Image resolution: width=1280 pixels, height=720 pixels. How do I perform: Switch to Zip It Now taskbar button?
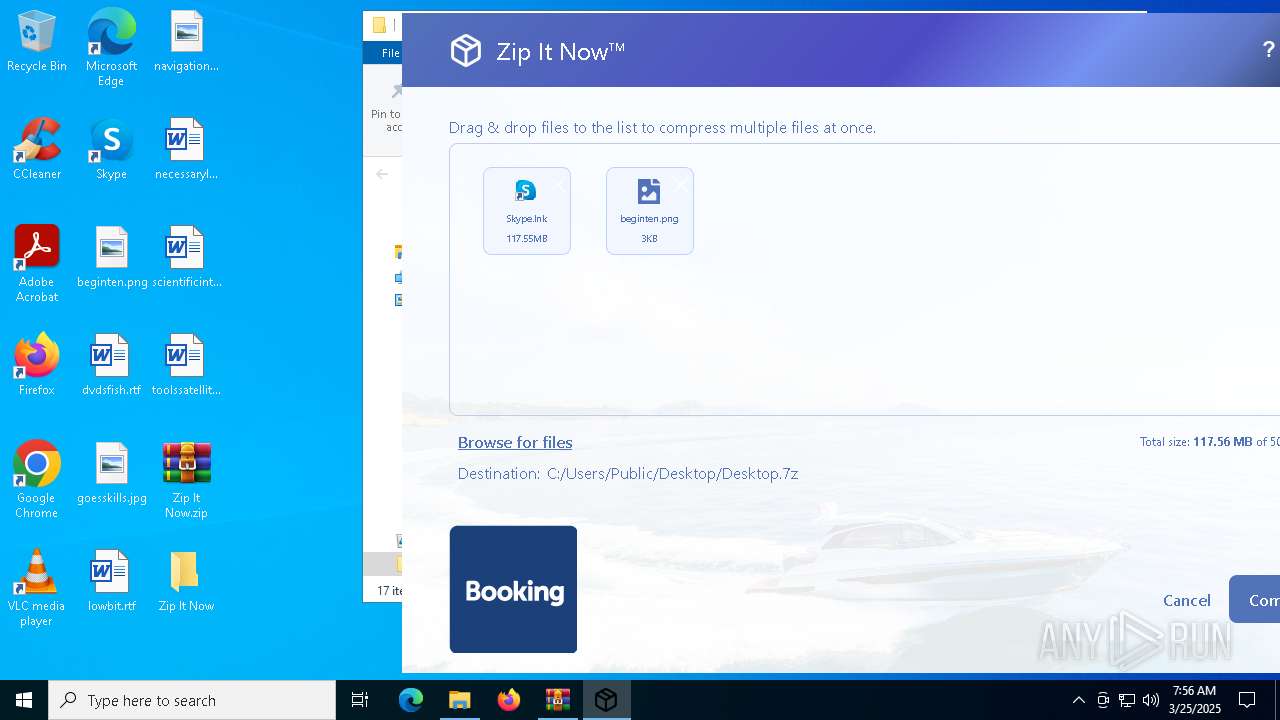606,700
